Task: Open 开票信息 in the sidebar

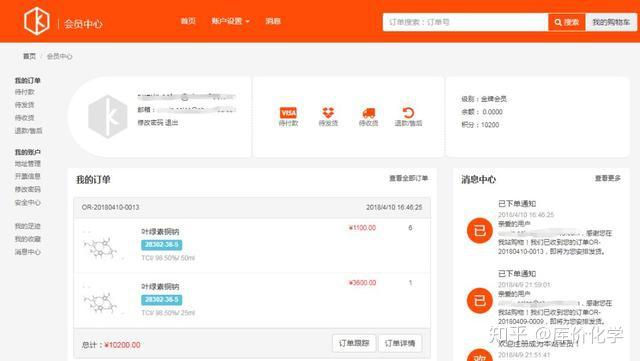Action: (28, 176)
